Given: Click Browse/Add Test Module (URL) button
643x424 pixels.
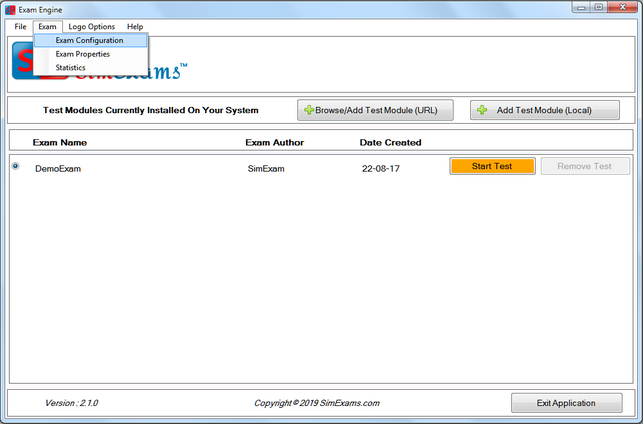Looking at the screenshot, I should click(375, 110).
